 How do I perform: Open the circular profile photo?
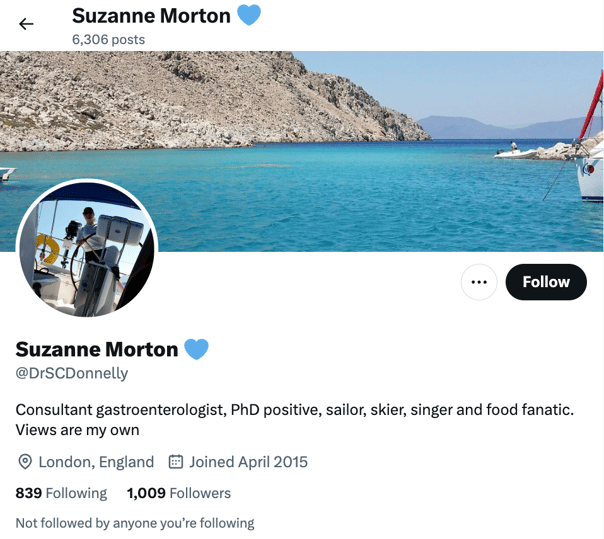tap(87, 249)
